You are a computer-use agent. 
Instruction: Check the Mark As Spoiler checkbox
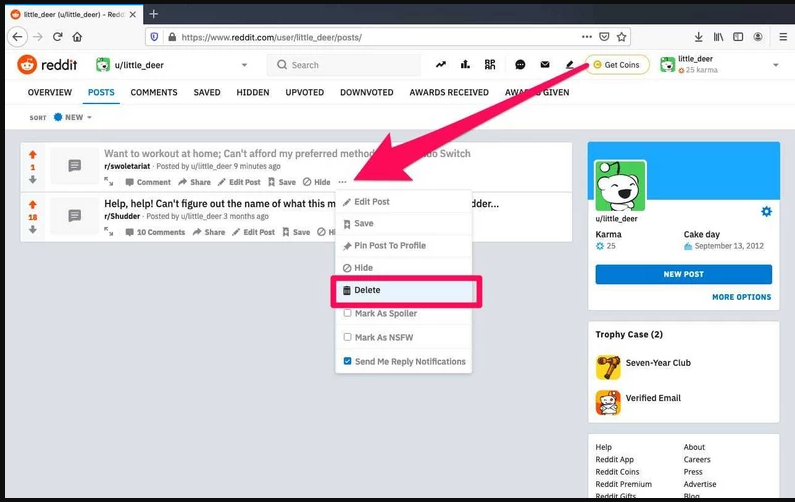(x=347, y=314)
